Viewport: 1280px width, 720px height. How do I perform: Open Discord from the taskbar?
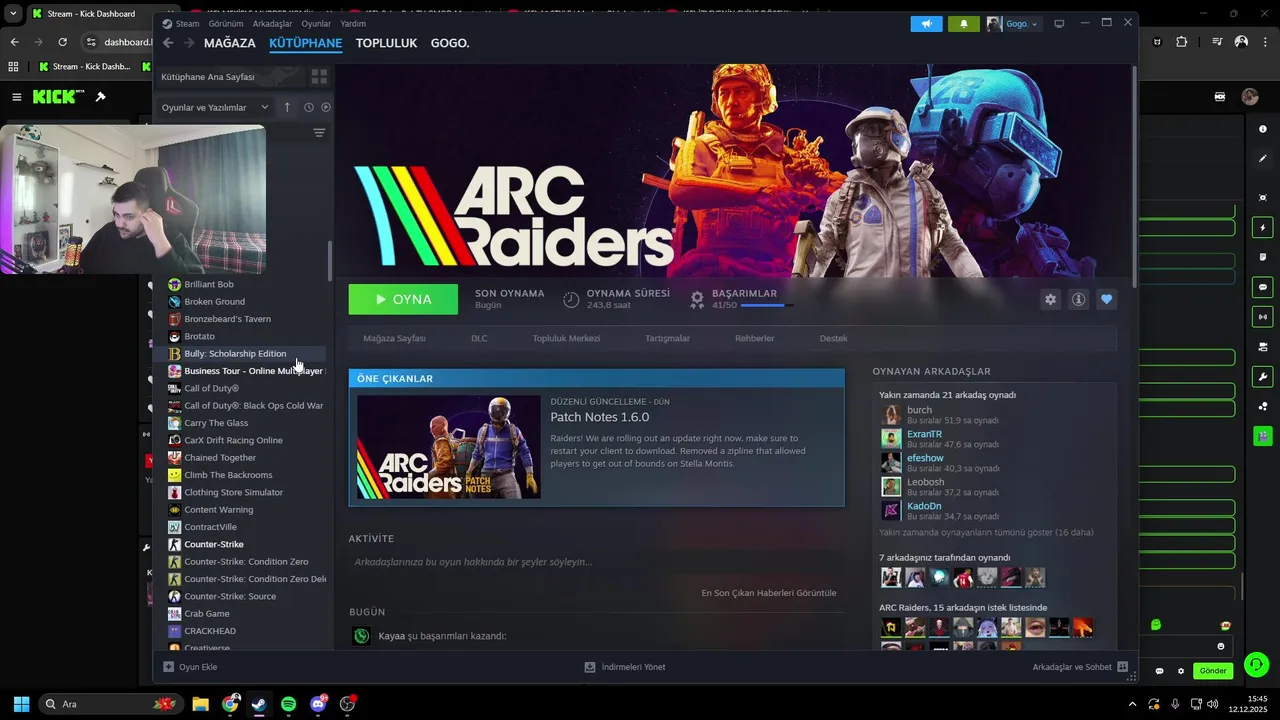point(318,704)
